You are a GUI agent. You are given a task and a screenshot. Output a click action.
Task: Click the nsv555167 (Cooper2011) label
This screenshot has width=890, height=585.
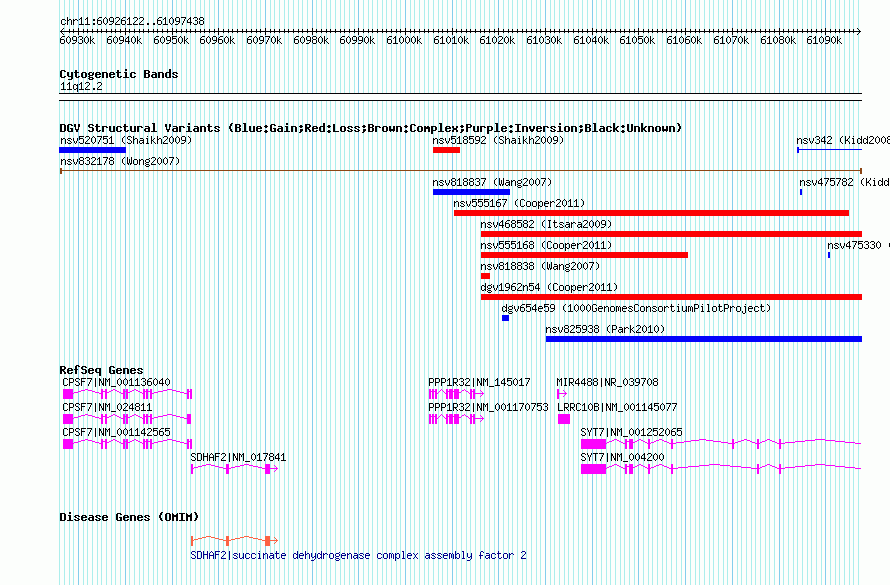click(x=519, y=203)
